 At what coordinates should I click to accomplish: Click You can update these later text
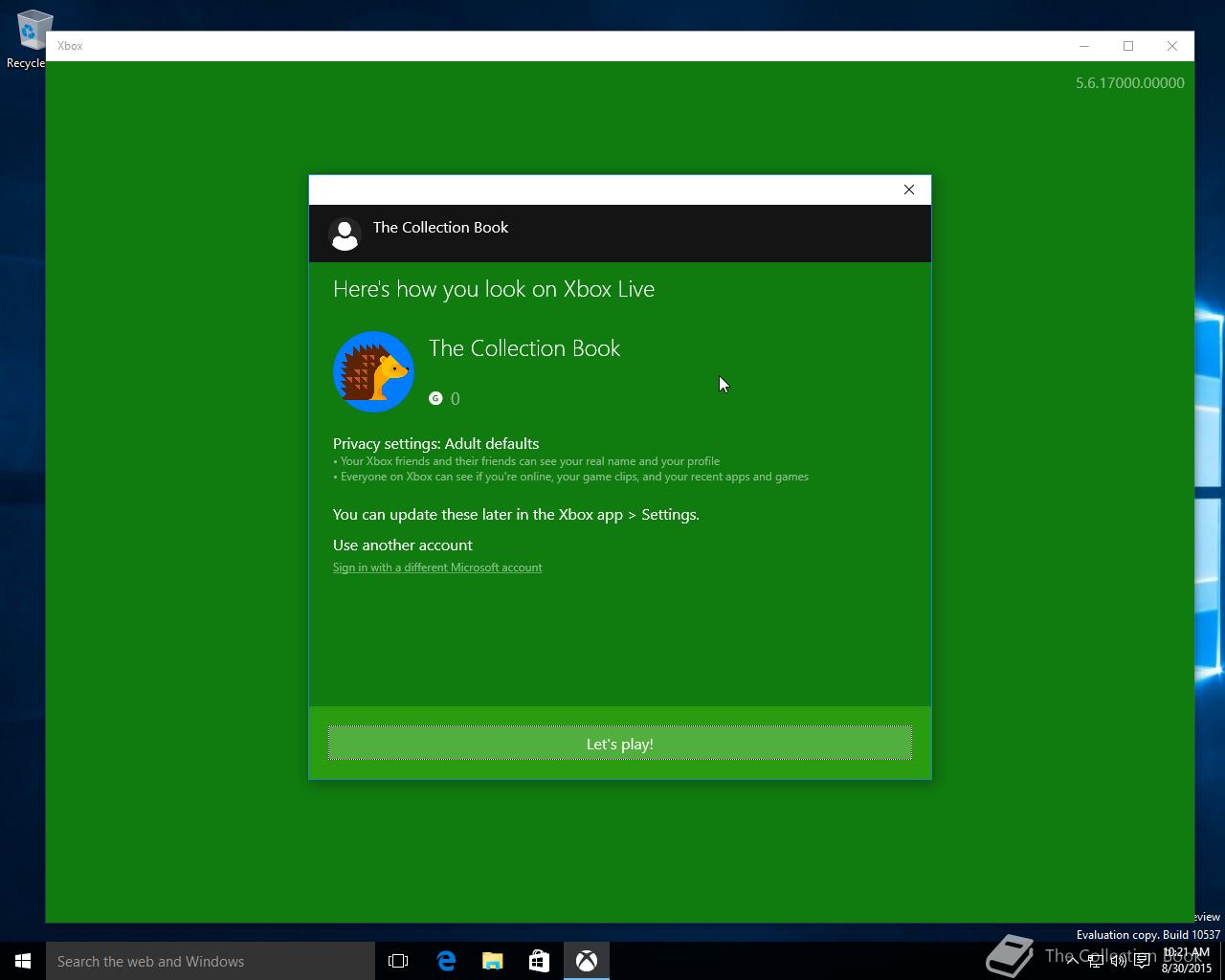tap(516, 514)
